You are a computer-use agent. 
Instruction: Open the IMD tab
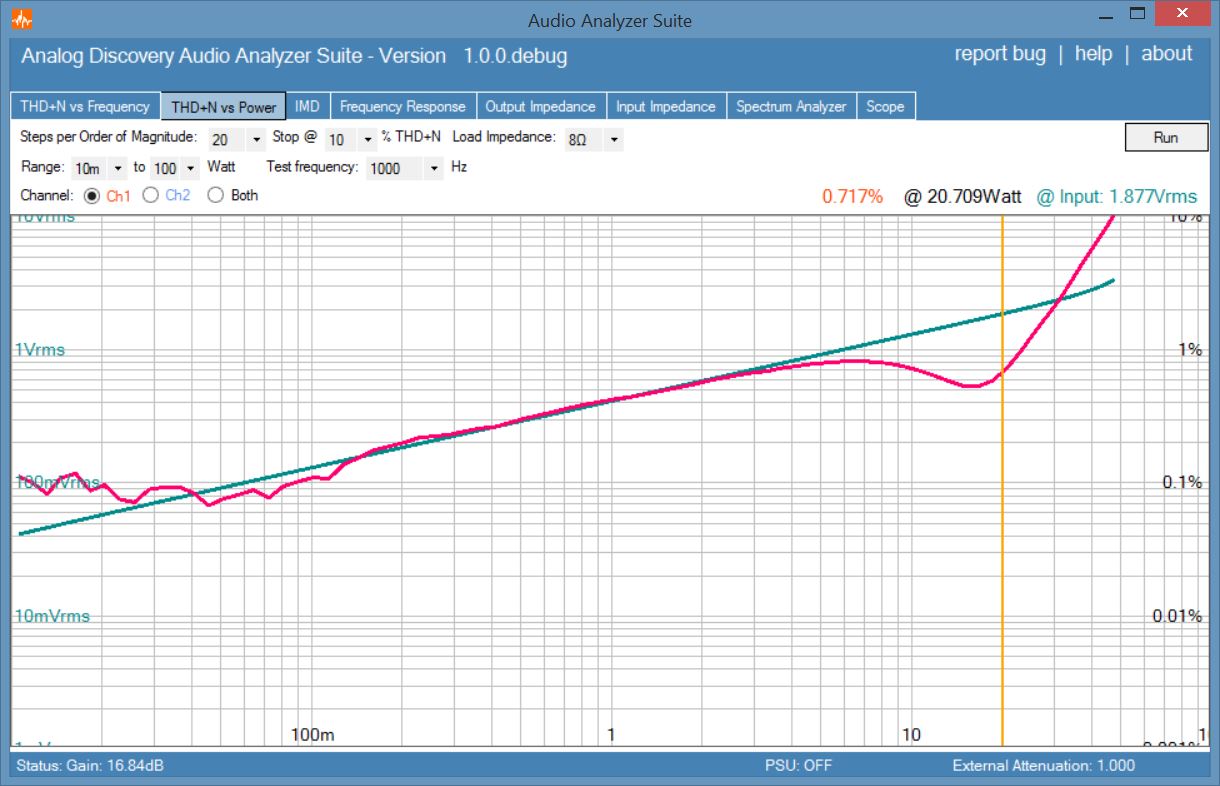click(308, 107)
